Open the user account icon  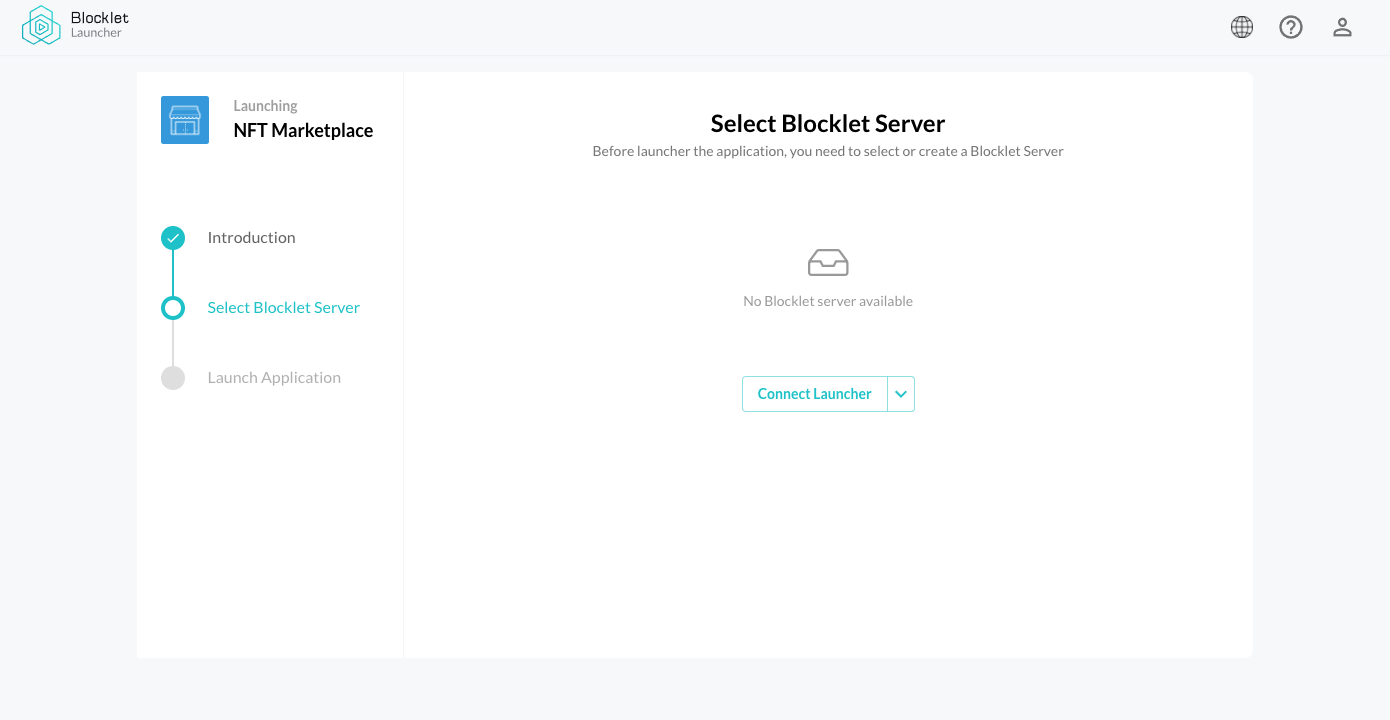1342,27
